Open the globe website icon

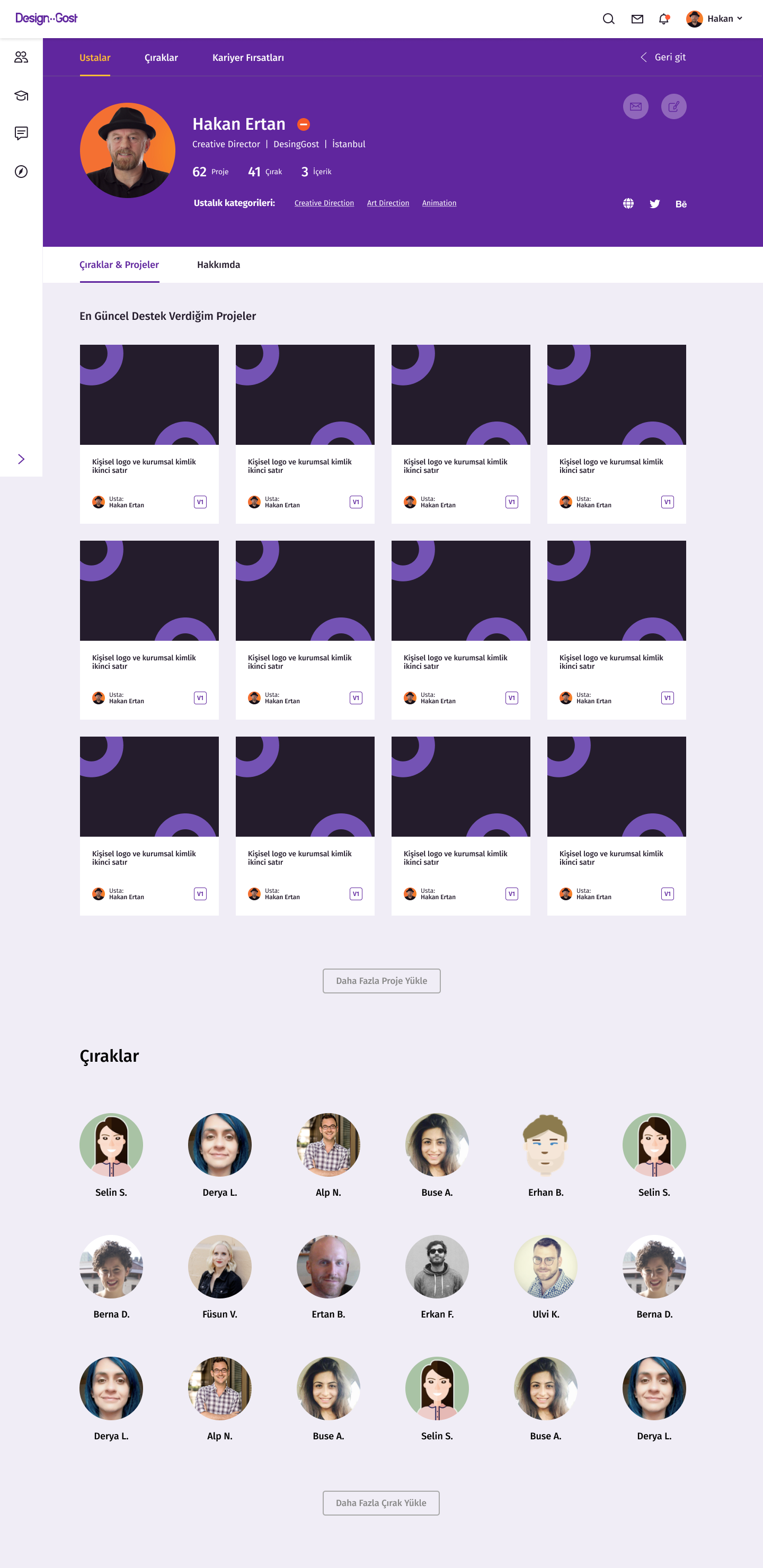[x=628, y=203]
